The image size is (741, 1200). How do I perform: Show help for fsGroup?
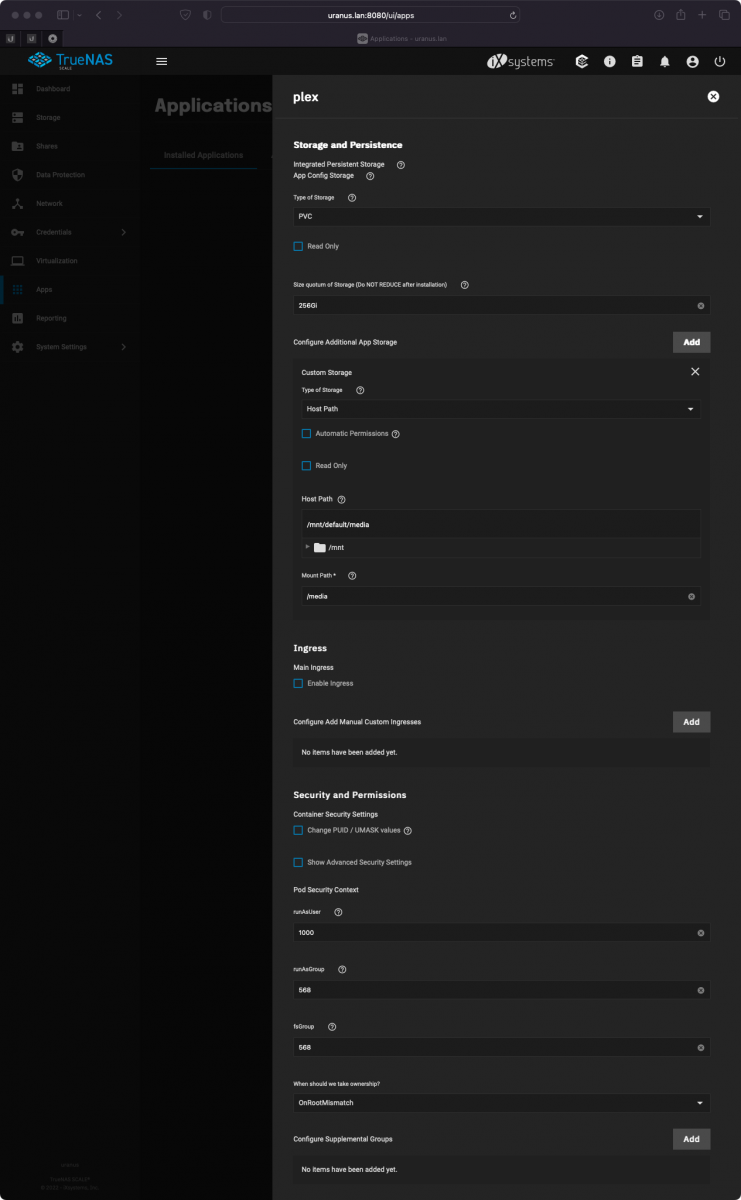(x=332, y=1026)
